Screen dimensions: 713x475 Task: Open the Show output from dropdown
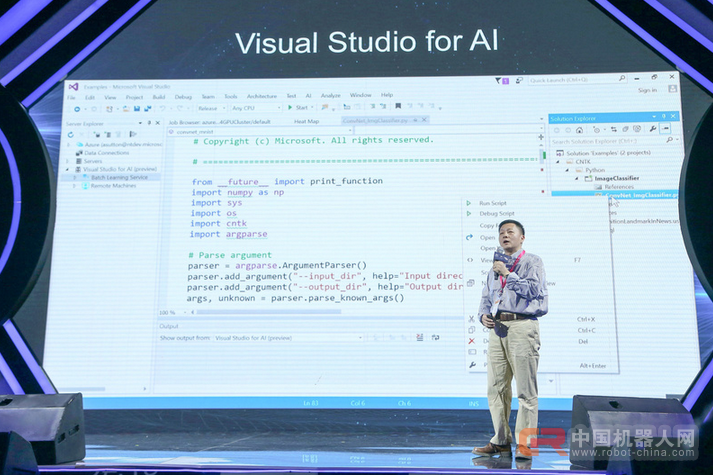point(260,338)
